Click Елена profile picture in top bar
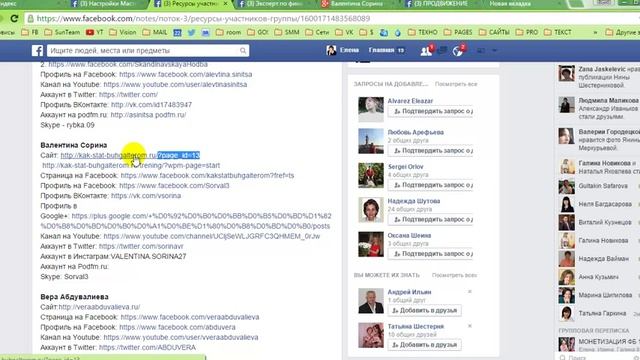640x360 pixels. tap(331, 50)
